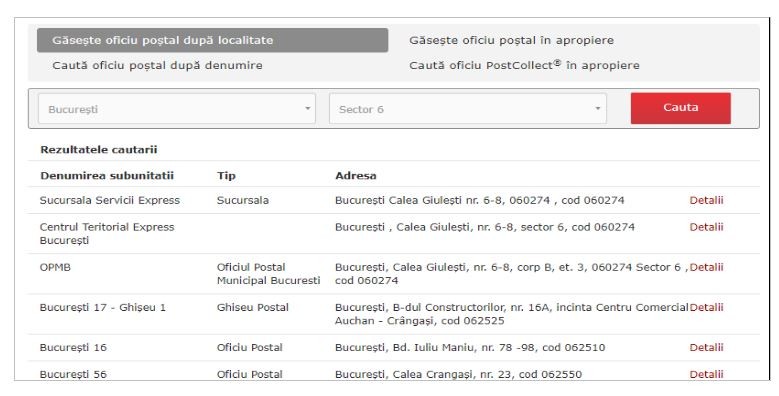
Task: Click the Adresa column header
Action: (356, 175)
